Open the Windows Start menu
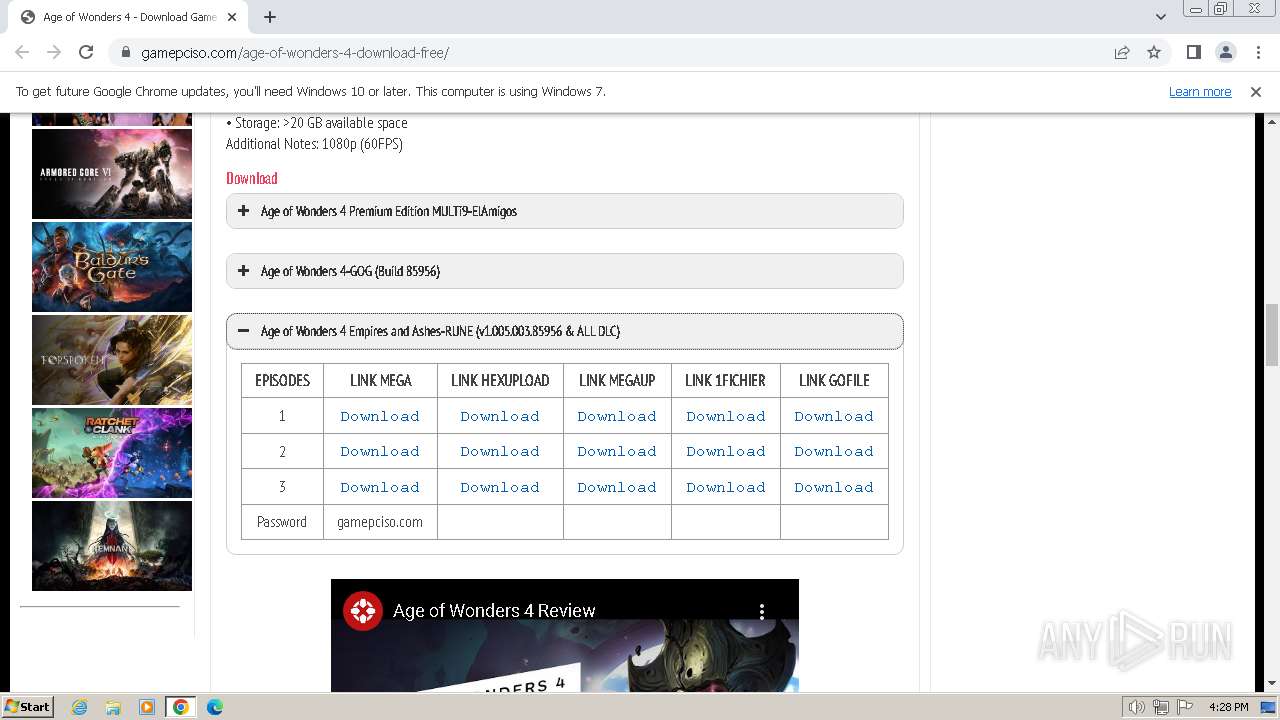This screenshot has height=720, width=1280. coord(28,706)
